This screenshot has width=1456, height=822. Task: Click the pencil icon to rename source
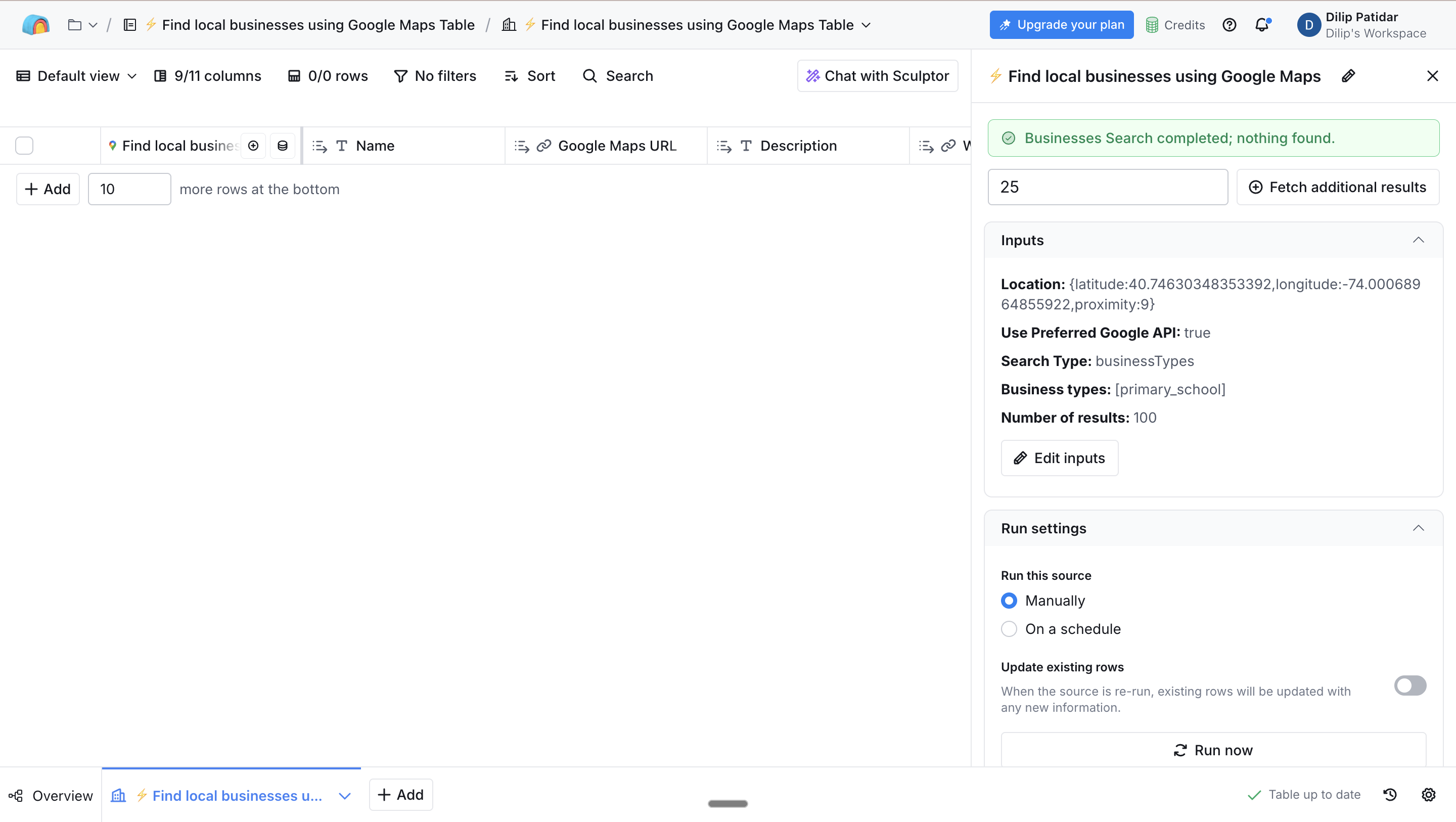point(1348,76)
